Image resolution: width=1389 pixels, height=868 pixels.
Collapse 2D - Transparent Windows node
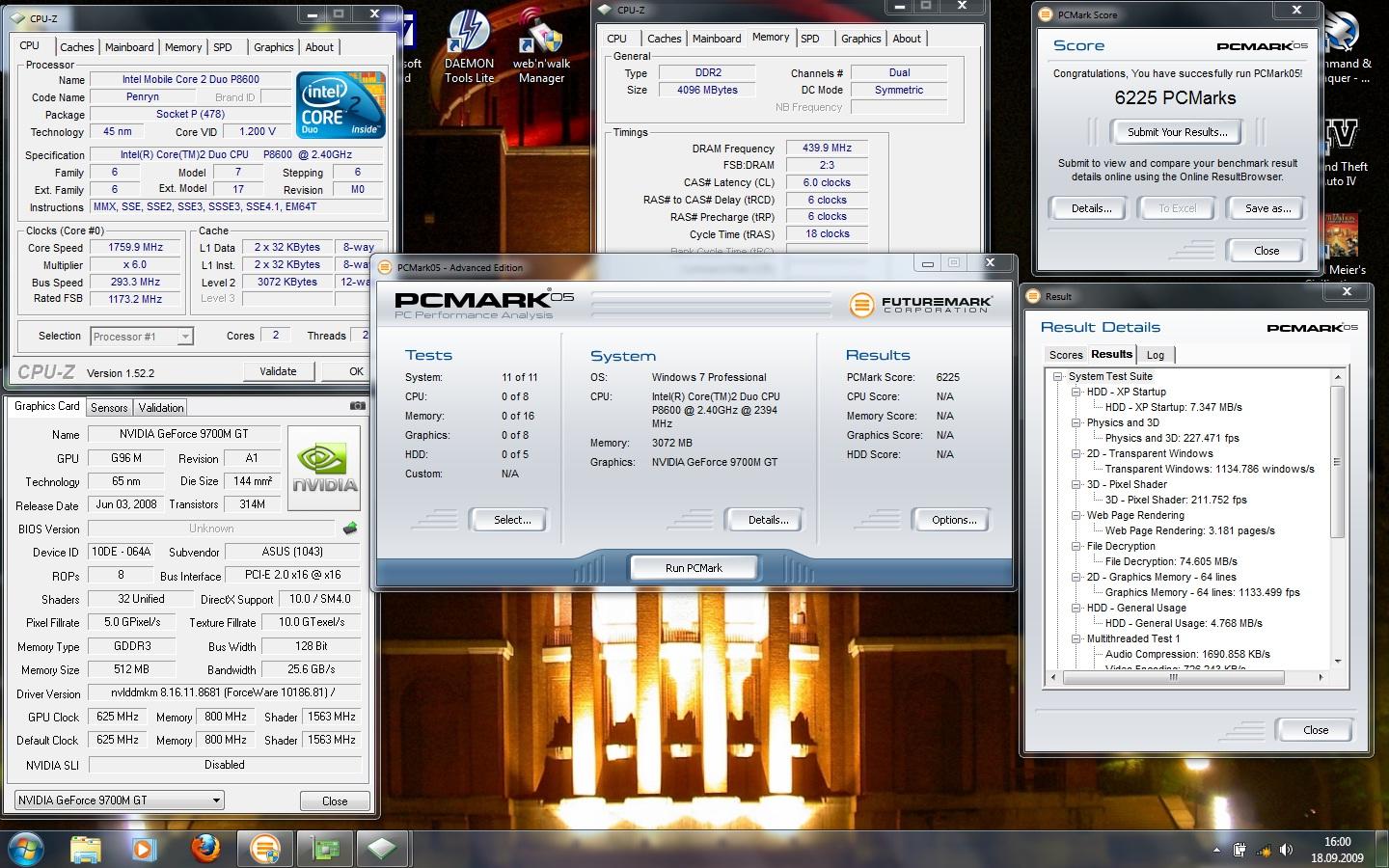1076,453
